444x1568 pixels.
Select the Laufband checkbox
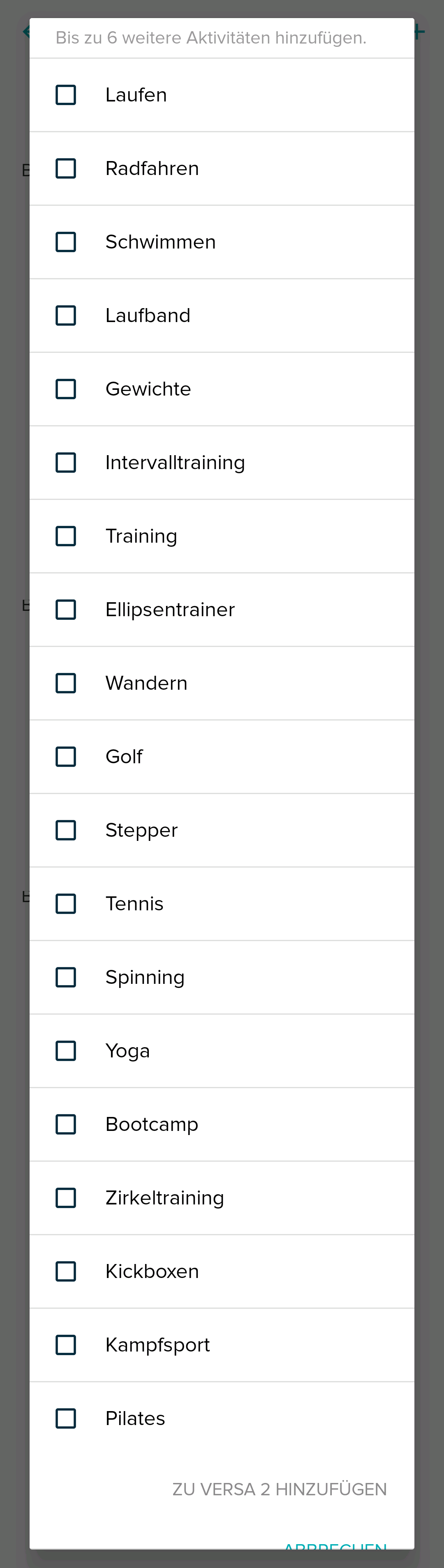coord(66,315)
